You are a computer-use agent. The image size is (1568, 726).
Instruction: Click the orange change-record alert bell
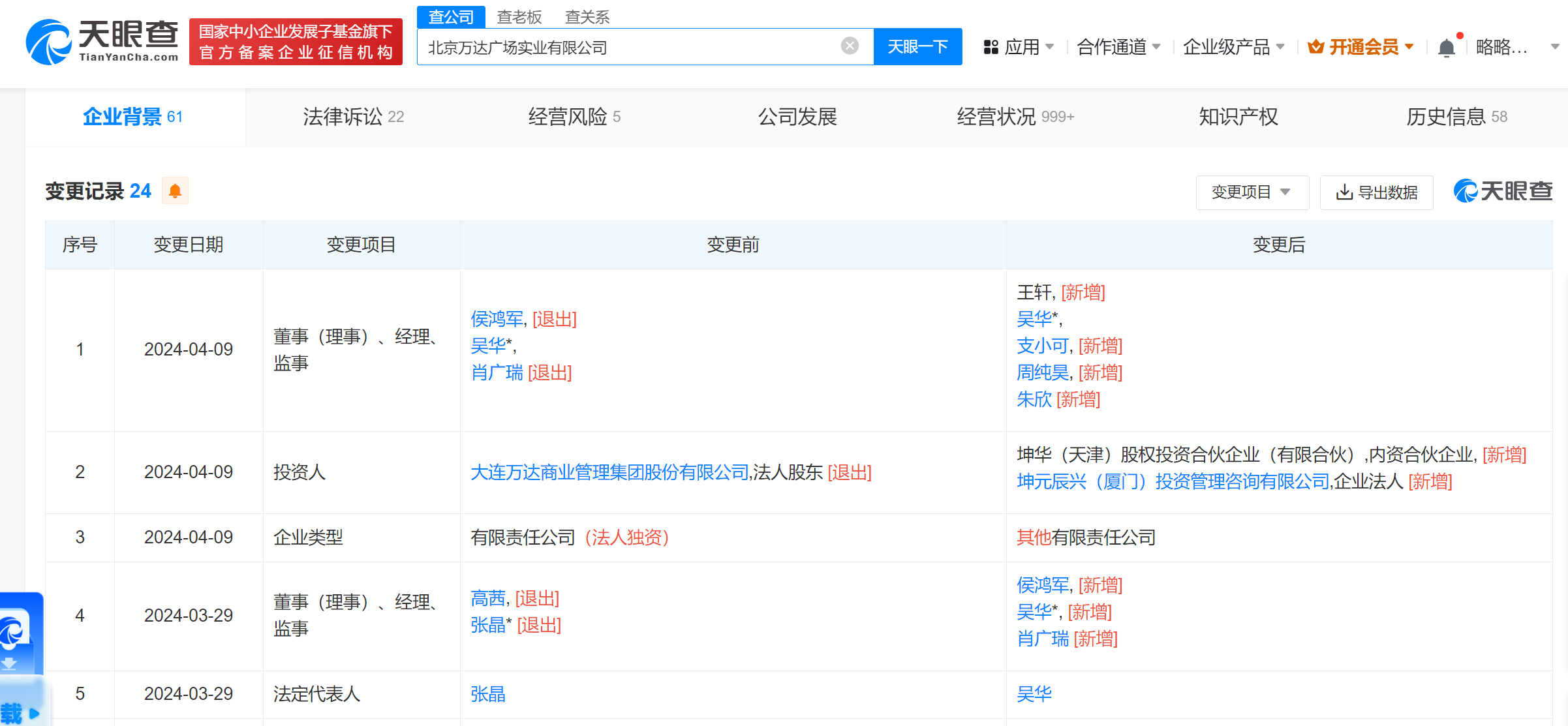tap(175, 191)
